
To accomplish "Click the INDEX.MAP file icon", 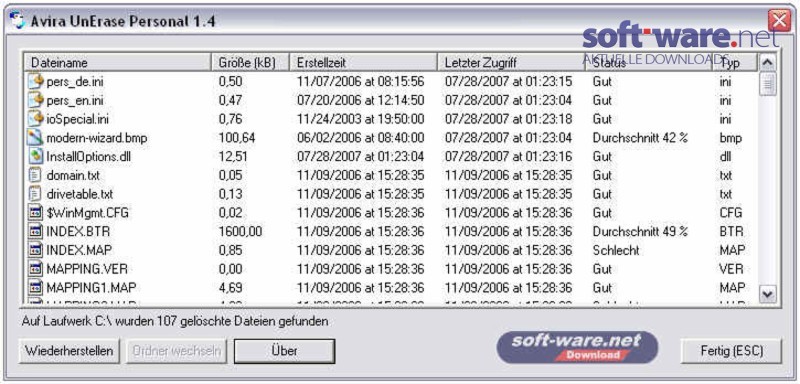I will point(36,250).
